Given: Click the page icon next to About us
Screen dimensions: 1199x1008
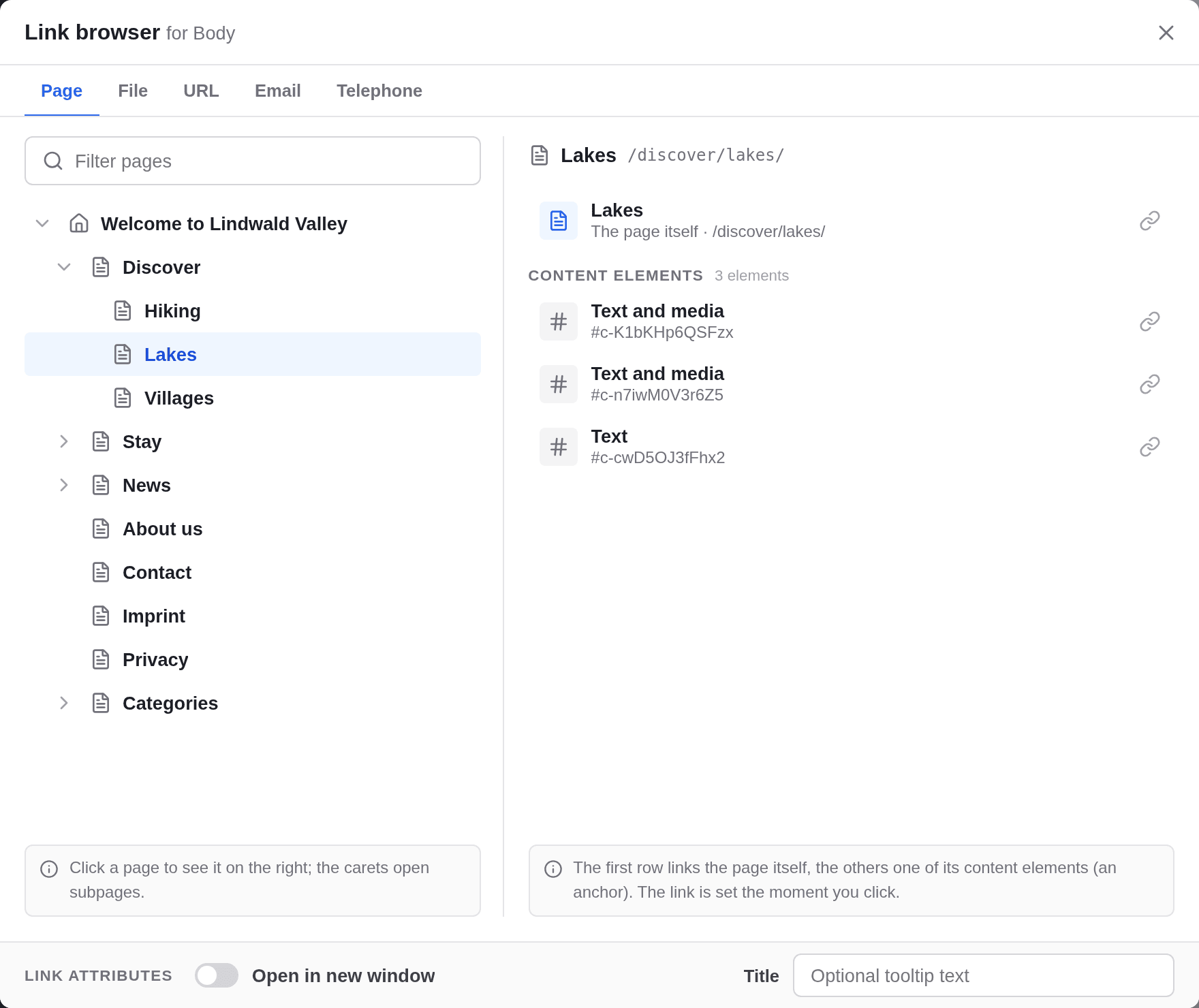Looking at the screenshot, I should [101, 529].
